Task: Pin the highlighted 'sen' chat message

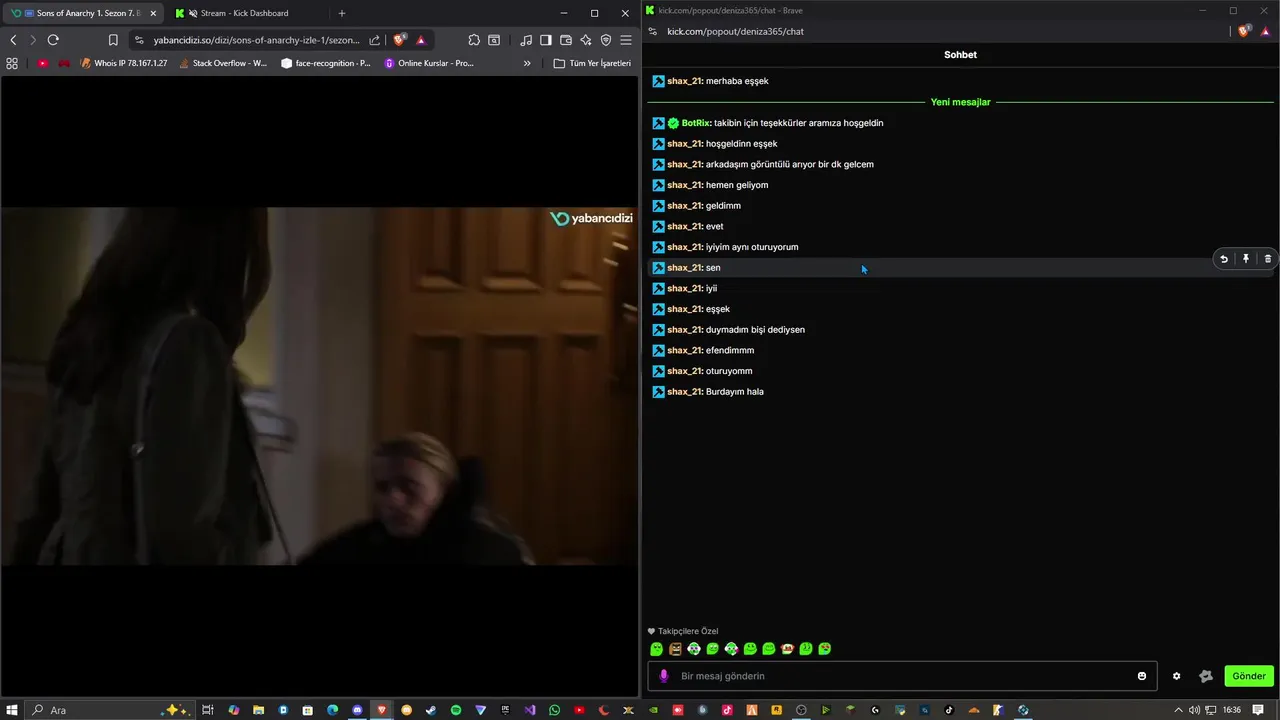Action: (x=1246, y=259)
